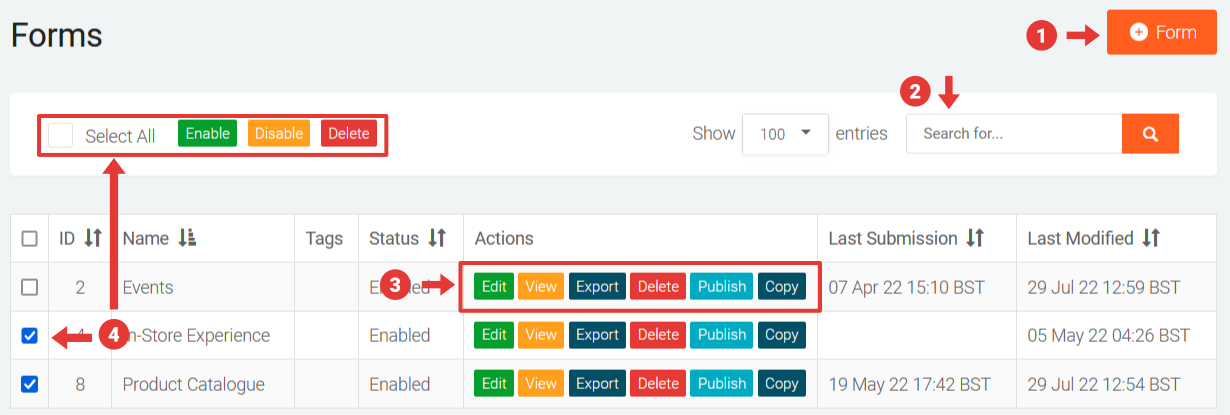Publish the Product Catalogue form
Image resolution: width=1230 pixels, height=415 pixels.
click(x=722, y=384)
